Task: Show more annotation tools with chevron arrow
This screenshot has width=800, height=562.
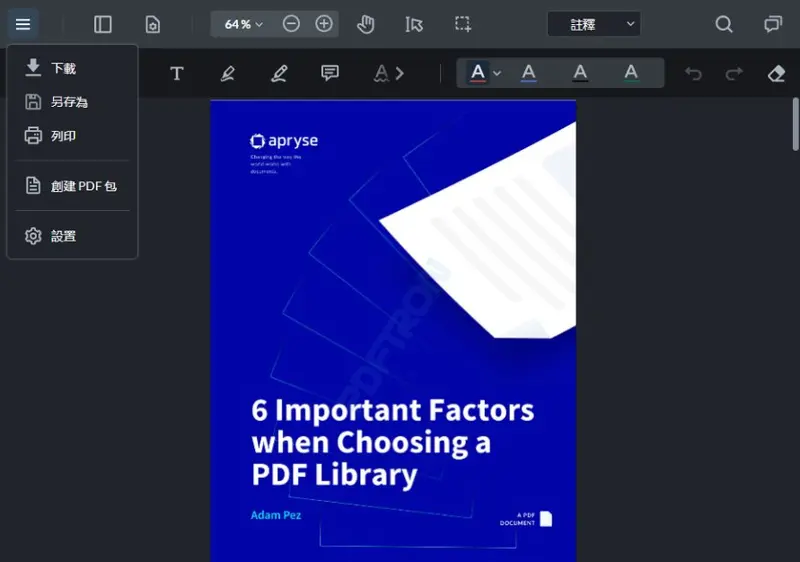Action: pyautogui.click(x=400, y=73)
